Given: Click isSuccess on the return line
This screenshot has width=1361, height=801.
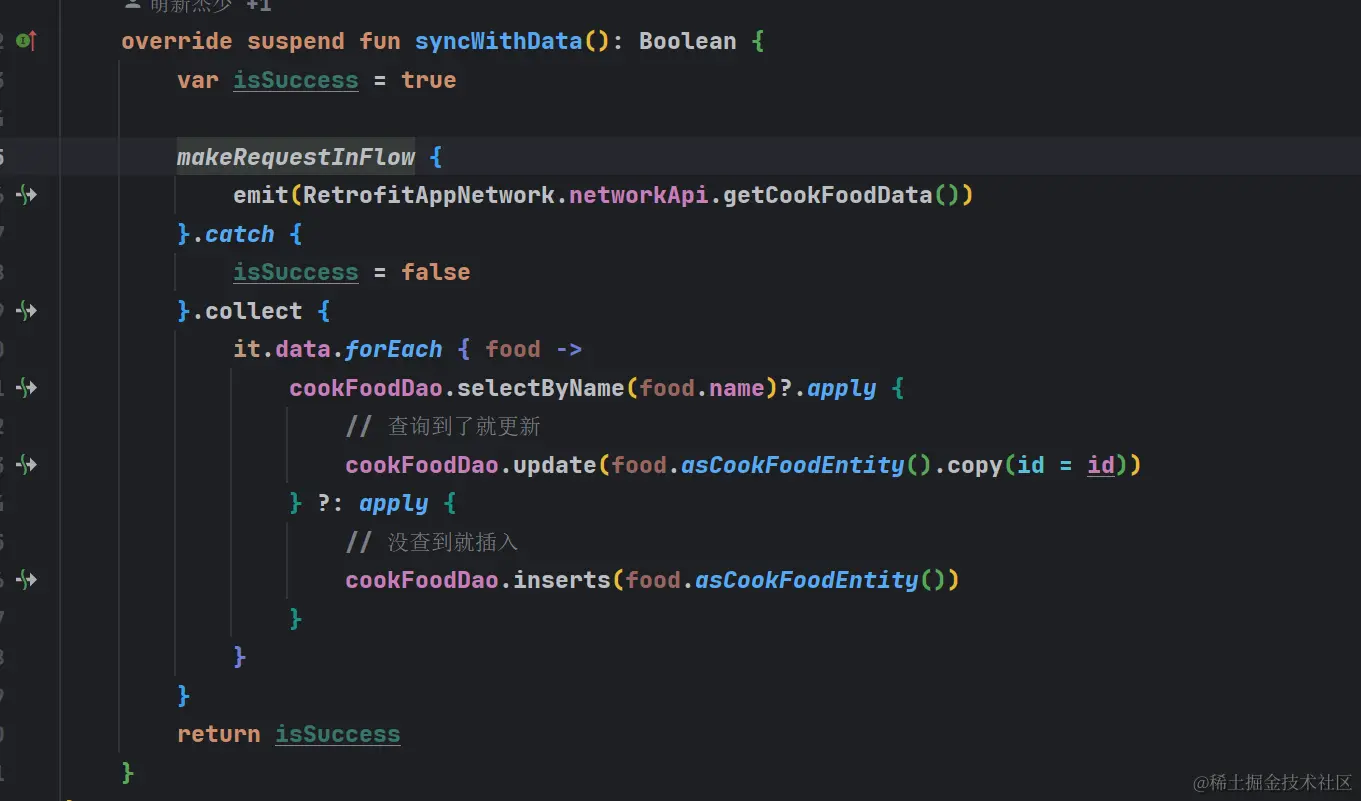Looking at the screenshot, I should click(x=338, y=734).
